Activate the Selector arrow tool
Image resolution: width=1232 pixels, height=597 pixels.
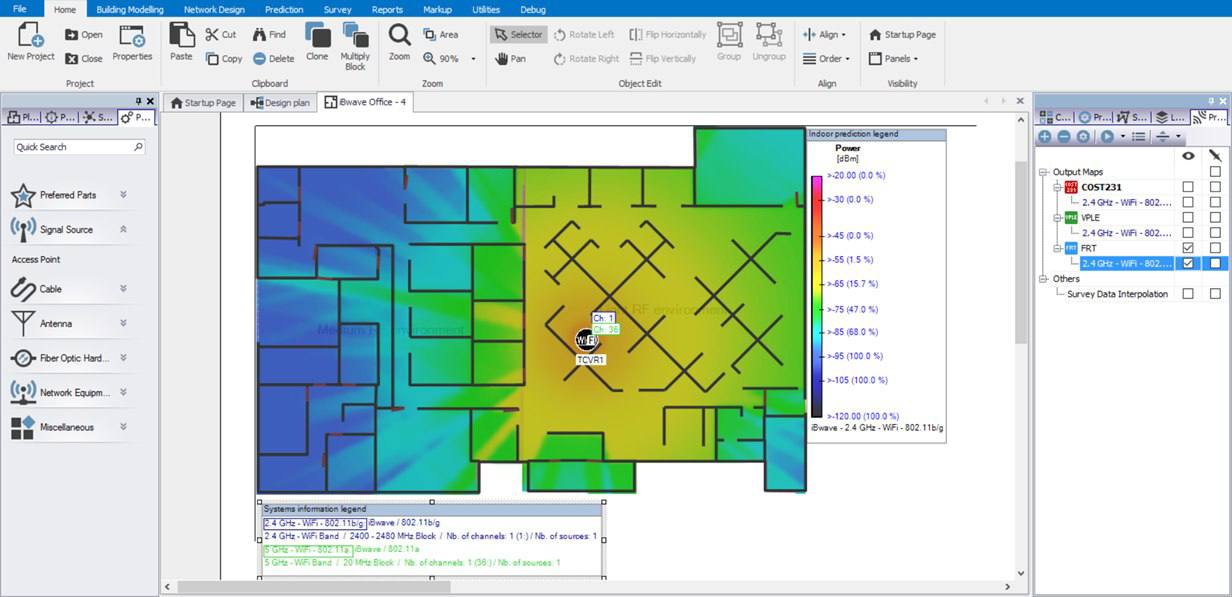coord(518,34)
